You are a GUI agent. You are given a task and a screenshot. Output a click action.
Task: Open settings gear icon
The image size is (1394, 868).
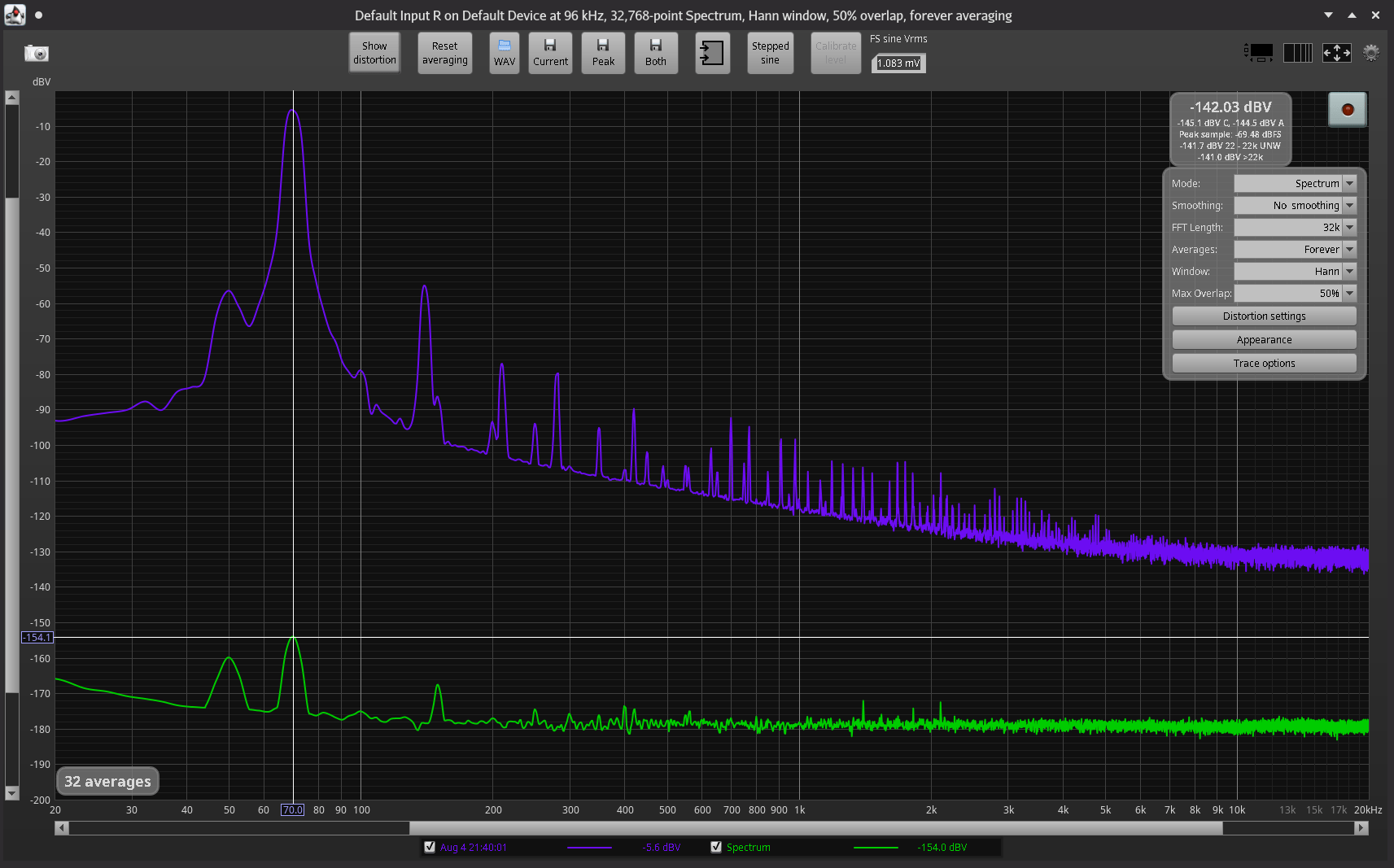(1371, 53)
